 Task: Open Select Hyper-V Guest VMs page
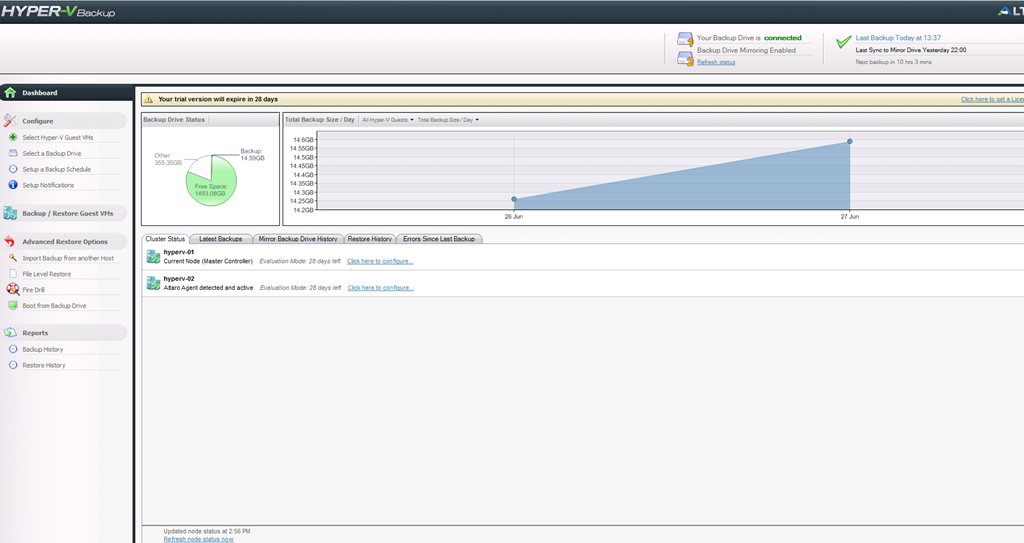[57, 138]
